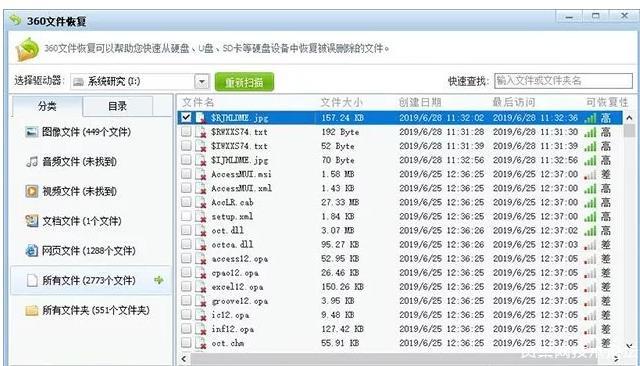Click the file icon of AccessMUI.msi

(x=200, y=174)
